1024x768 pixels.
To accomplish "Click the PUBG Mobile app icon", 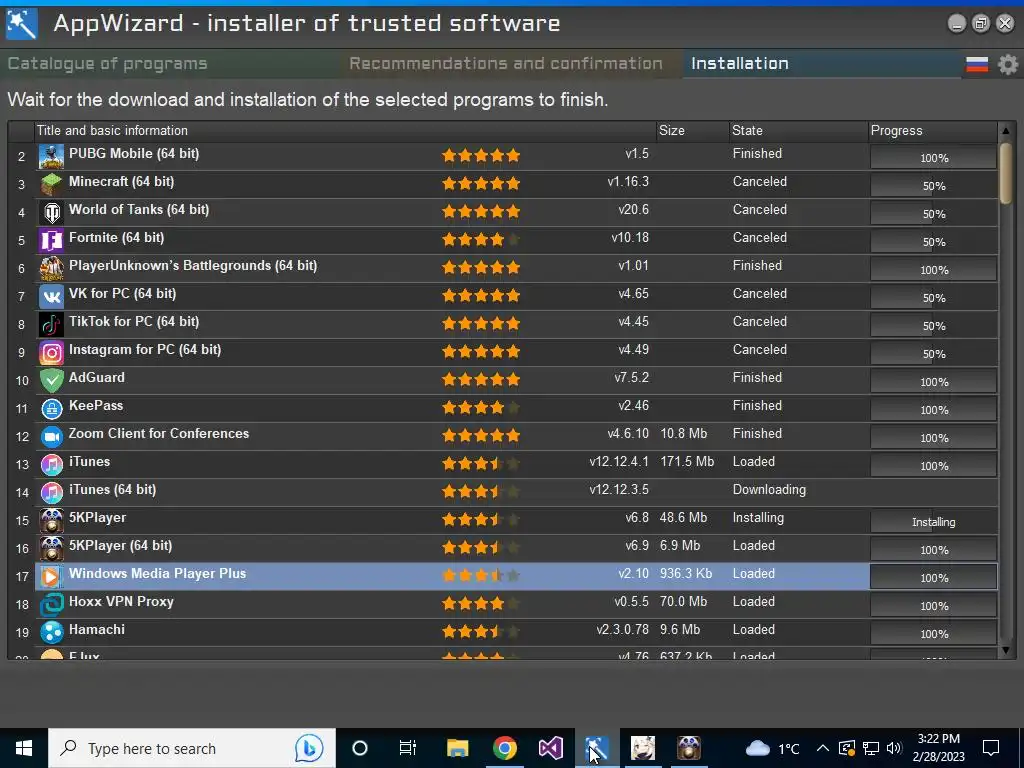I will [52, 157].
